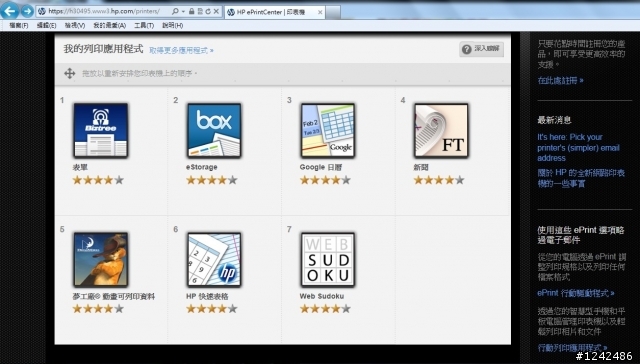Open the HP Quick Forms app icon
The height and width of the screenshot is (364, 640).
click(214, 260)
